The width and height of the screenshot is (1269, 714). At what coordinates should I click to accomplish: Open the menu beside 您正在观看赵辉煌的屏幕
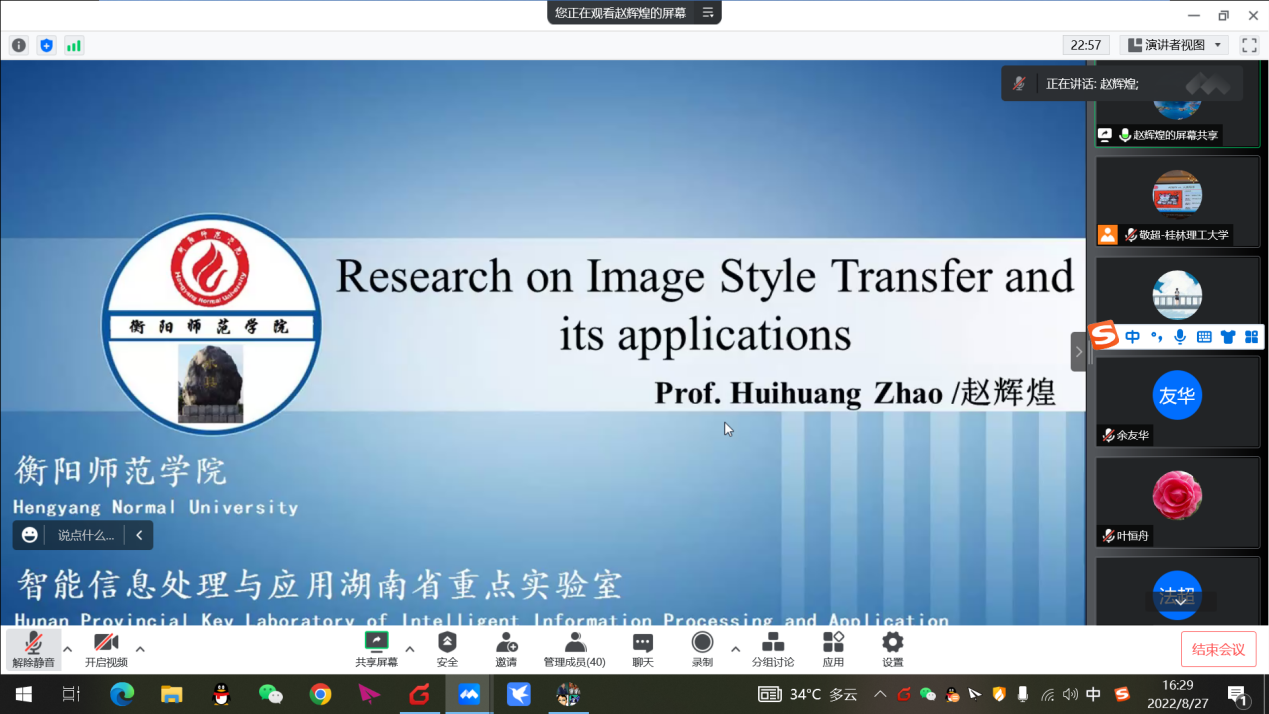point(708,13)
